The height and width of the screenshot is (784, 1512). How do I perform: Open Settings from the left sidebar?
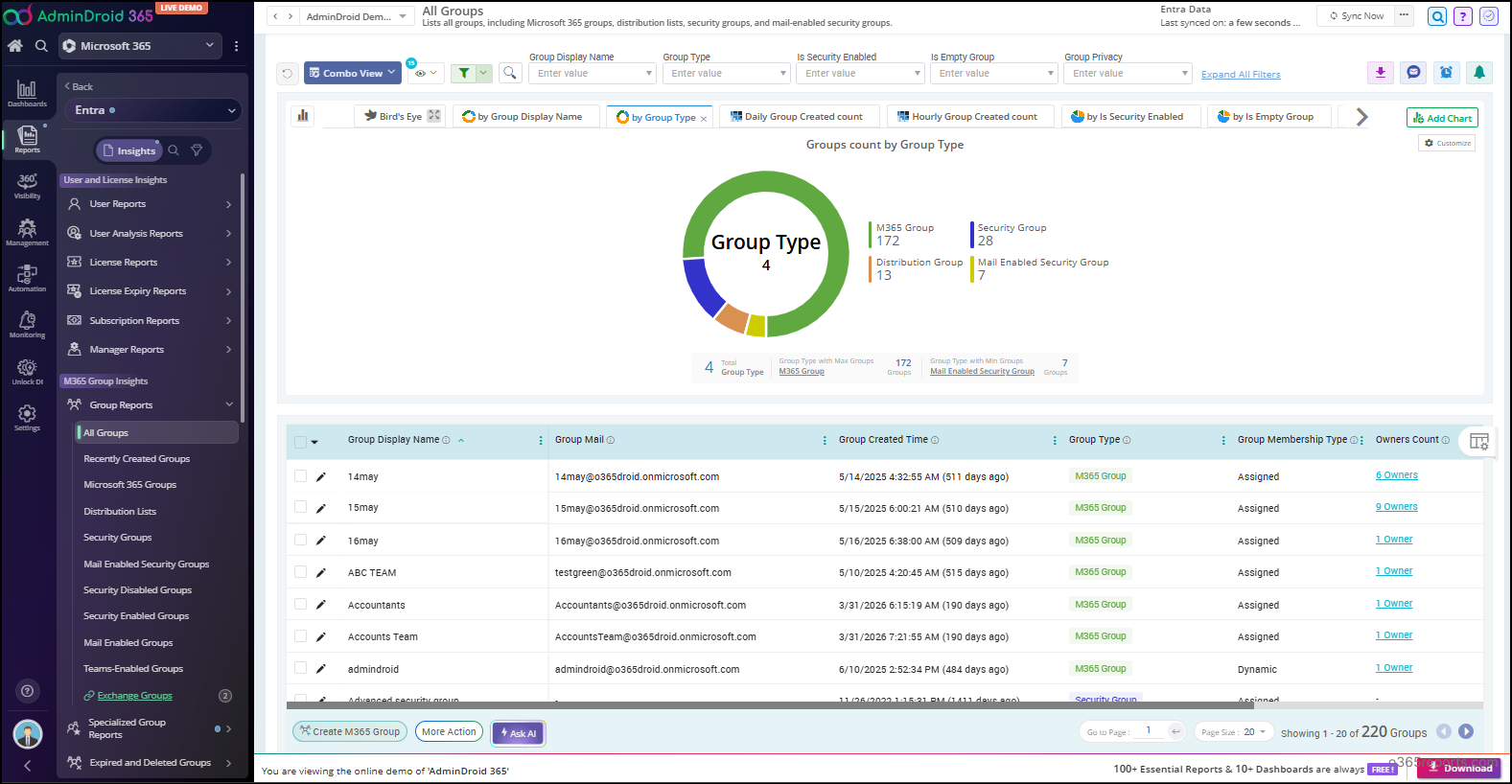tap(27, 417)
